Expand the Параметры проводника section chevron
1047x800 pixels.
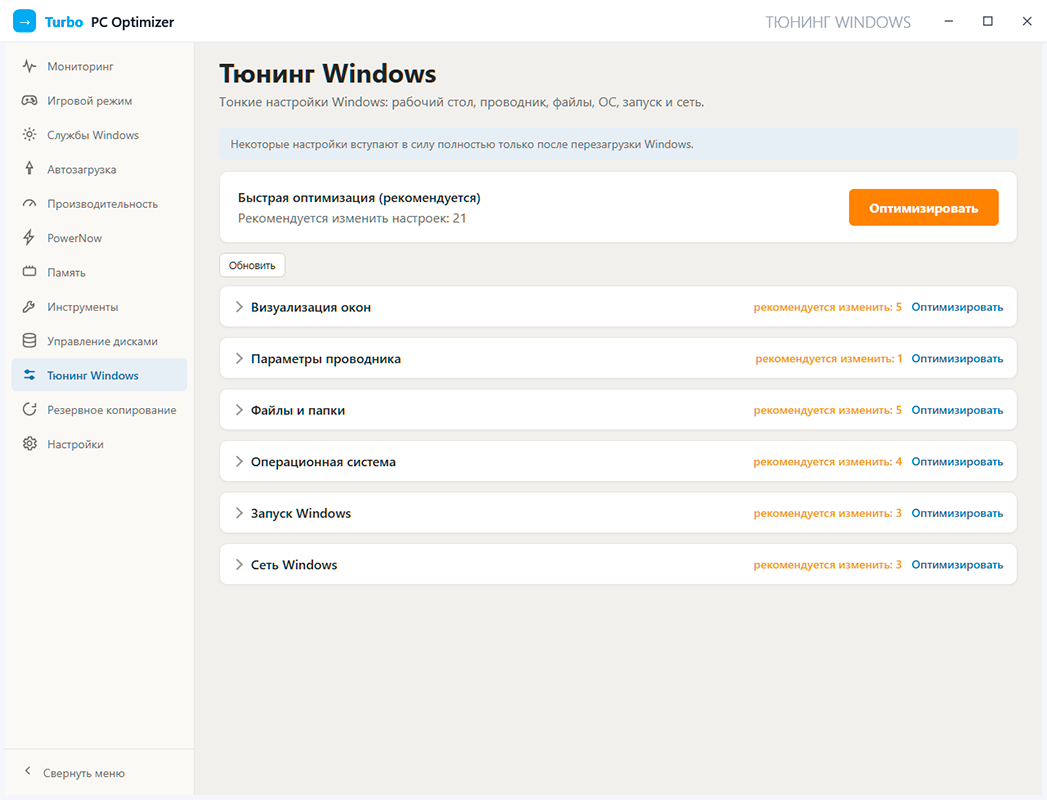coord(239,358)
